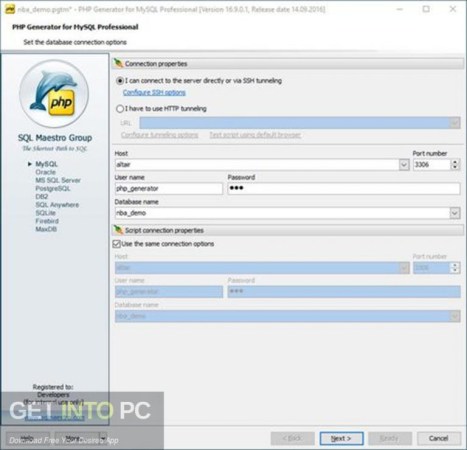
Task: Click the Script connection properties section icon
Action: click(118, 230)
